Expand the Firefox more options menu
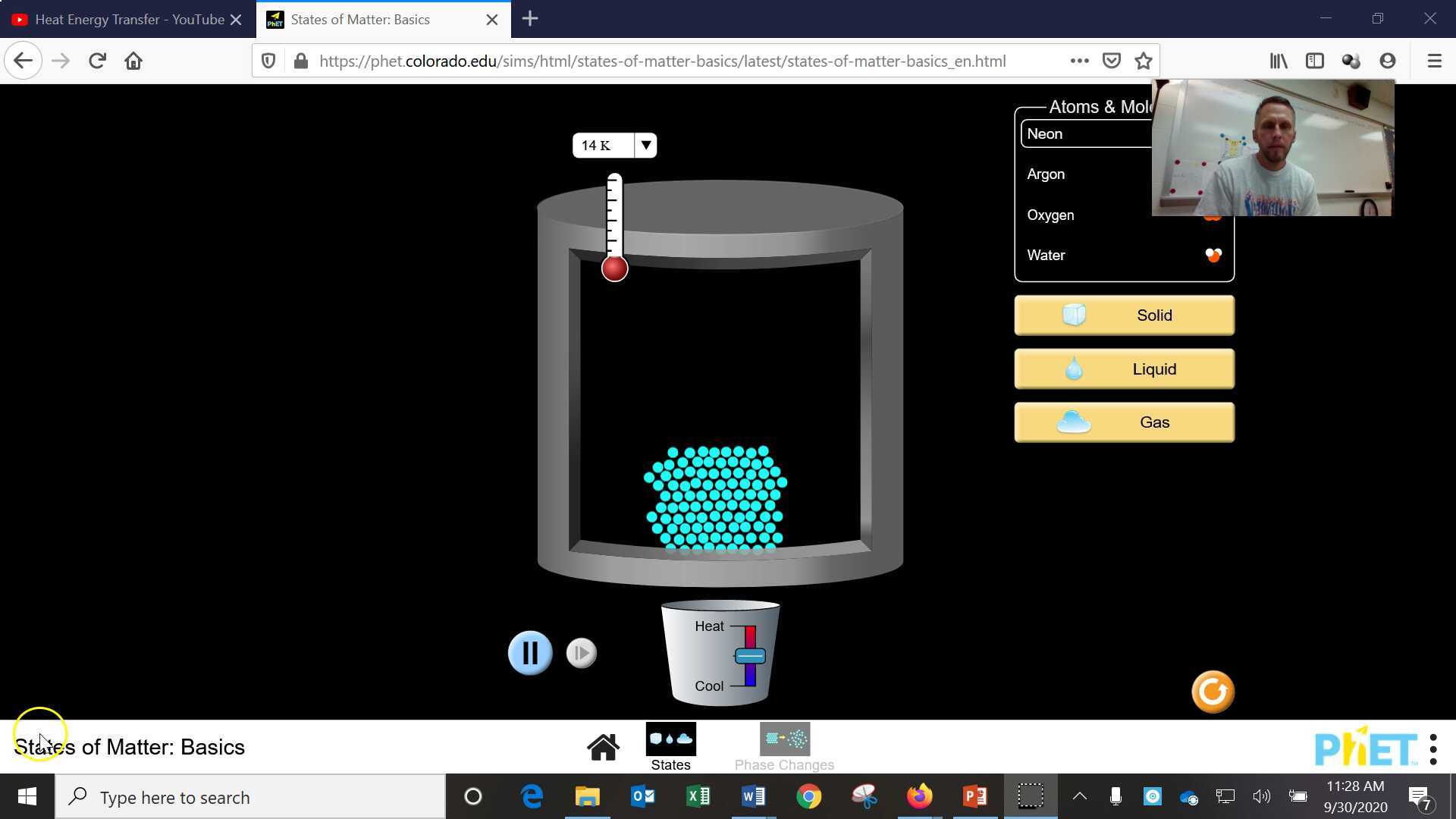The width and height of the screenshot is (1456, 819). pyautogui.click(x=1079, y=61)
